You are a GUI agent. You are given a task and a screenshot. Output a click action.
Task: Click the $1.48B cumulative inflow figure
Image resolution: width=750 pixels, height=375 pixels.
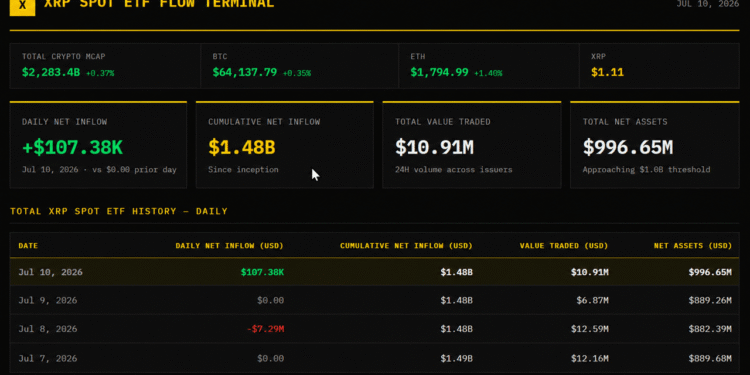pos(242,148)
